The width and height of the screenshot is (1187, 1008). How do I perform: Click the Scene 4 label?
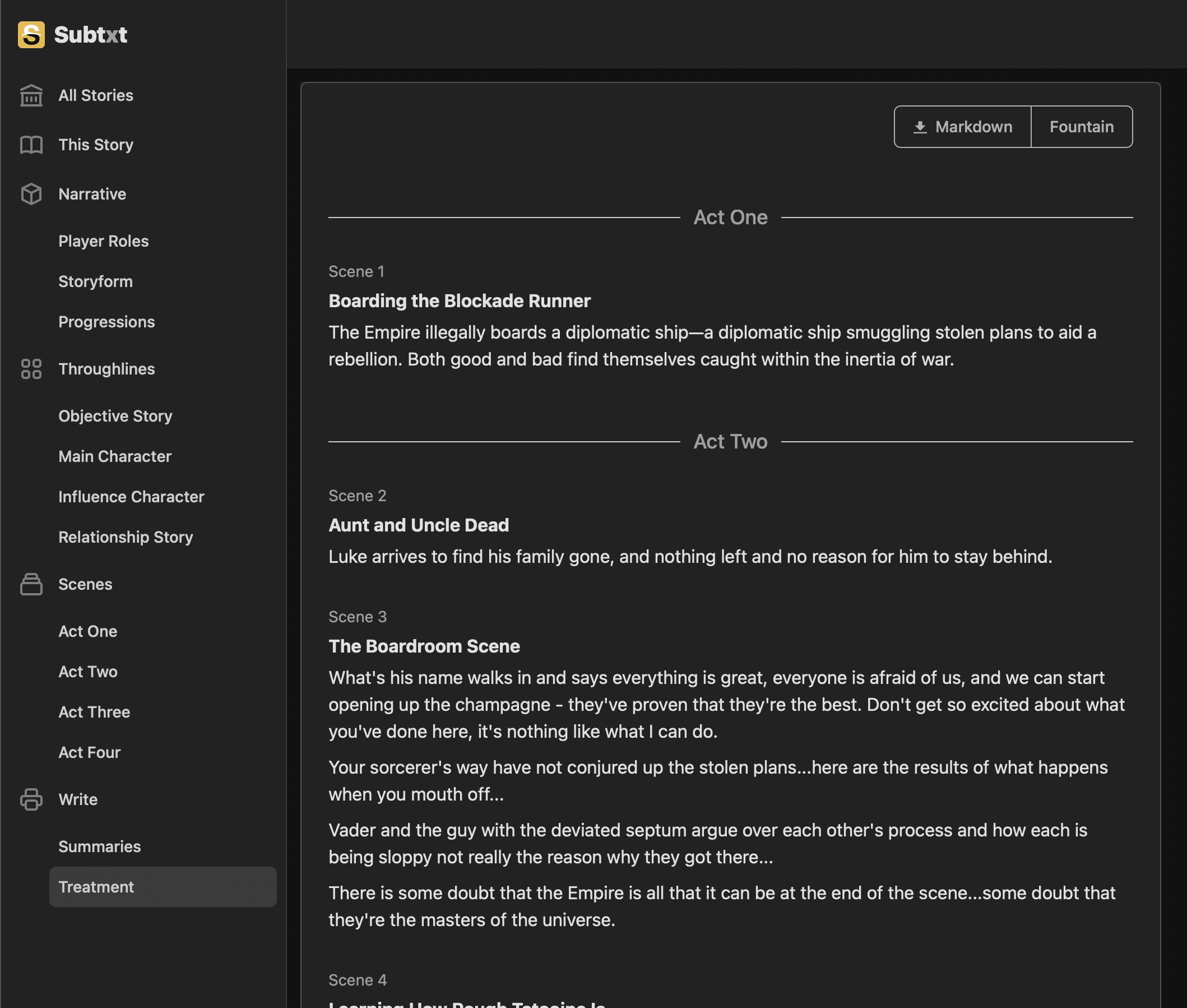point(358,980)
